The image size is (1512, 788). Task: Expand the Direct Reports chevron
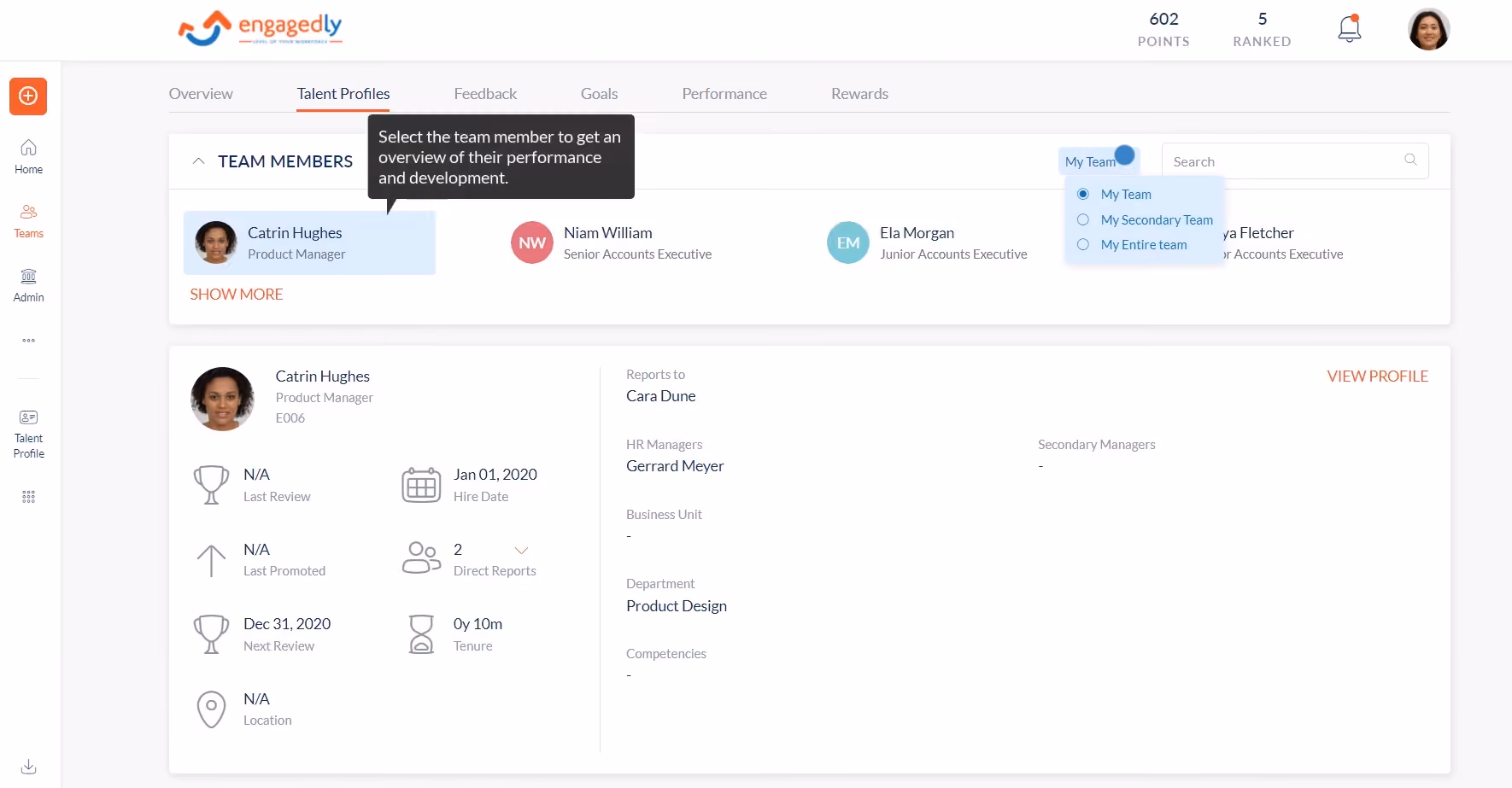pos(521,550)
